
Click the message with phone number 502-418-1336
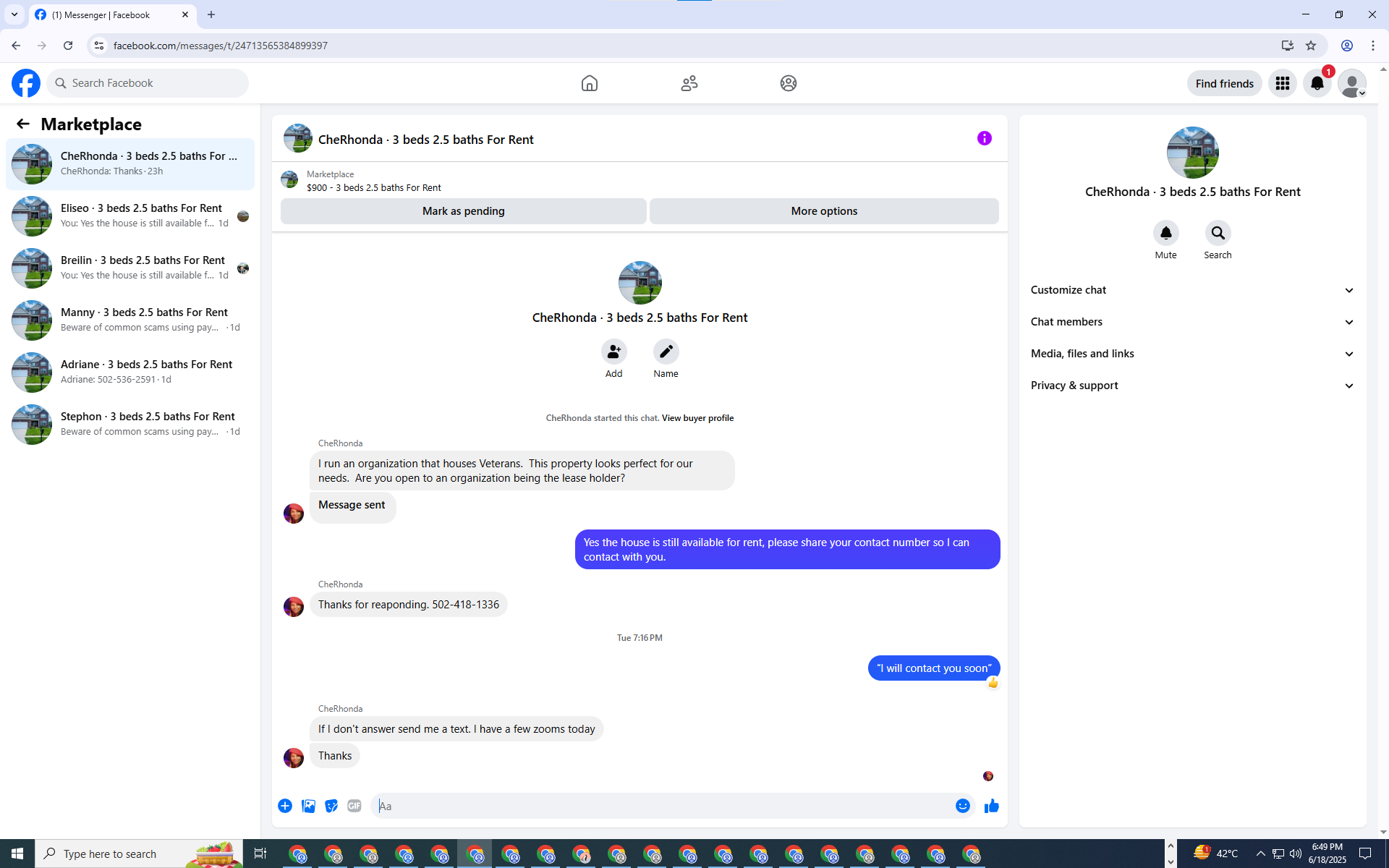coord(409,605)
